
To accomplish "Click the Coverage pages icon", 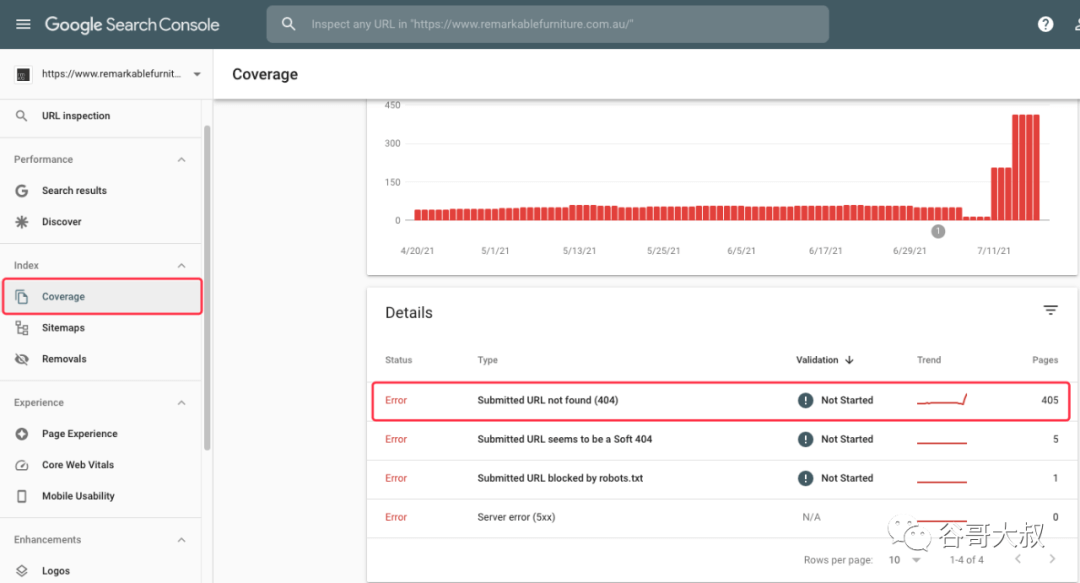I will click(22, 297).
